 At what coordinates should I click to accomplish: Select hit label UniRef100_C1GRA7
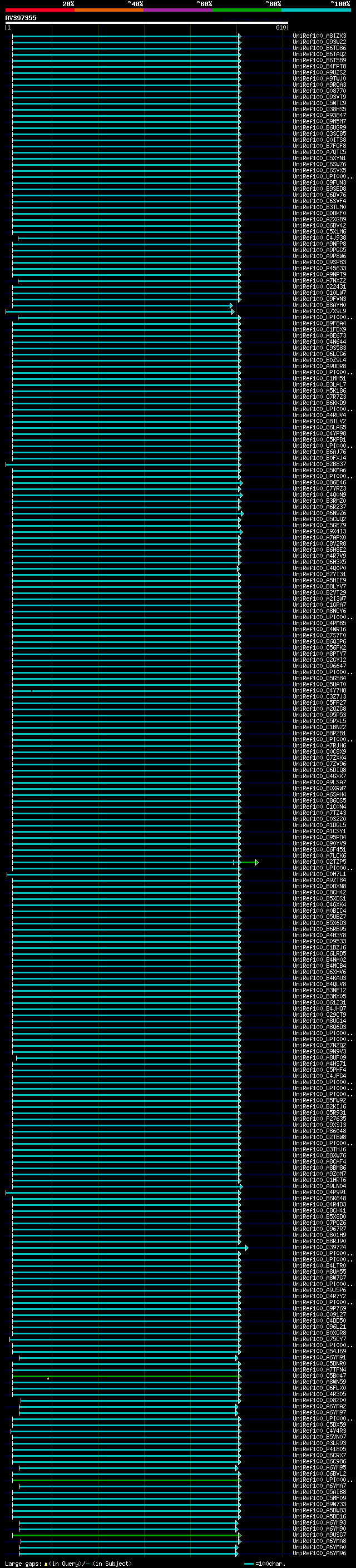[x=319, y=605]
